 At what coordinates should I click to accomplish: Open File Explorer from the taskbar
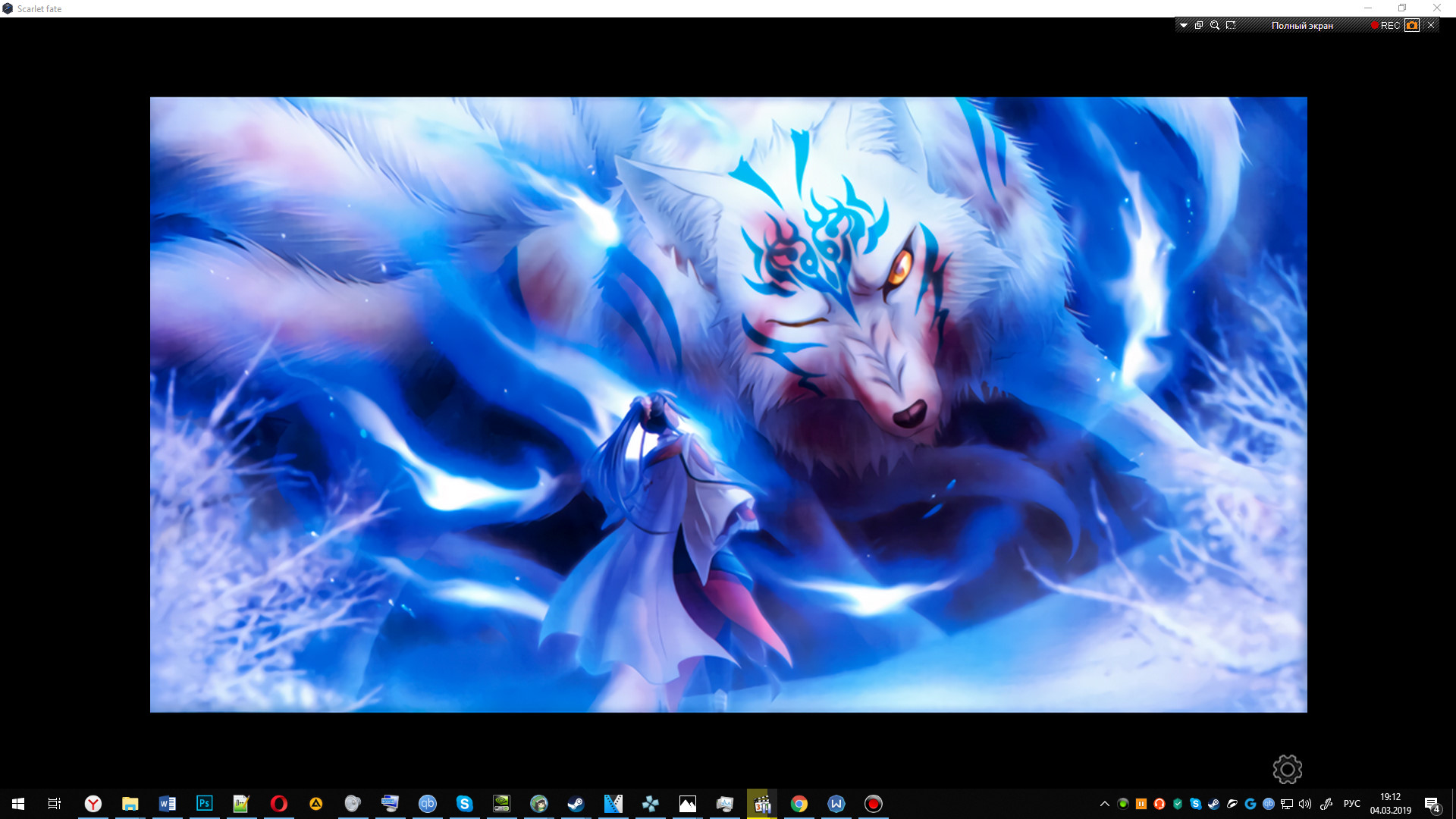click(x=130, y=804)
